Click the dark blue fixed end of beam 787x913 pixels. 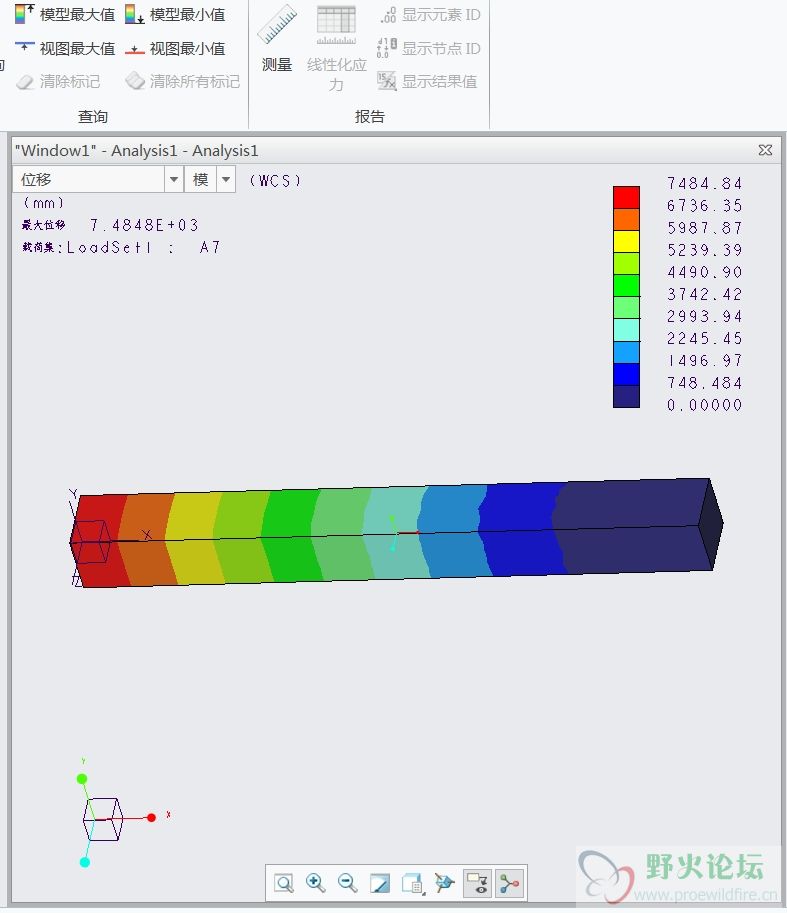click(637, 527)
